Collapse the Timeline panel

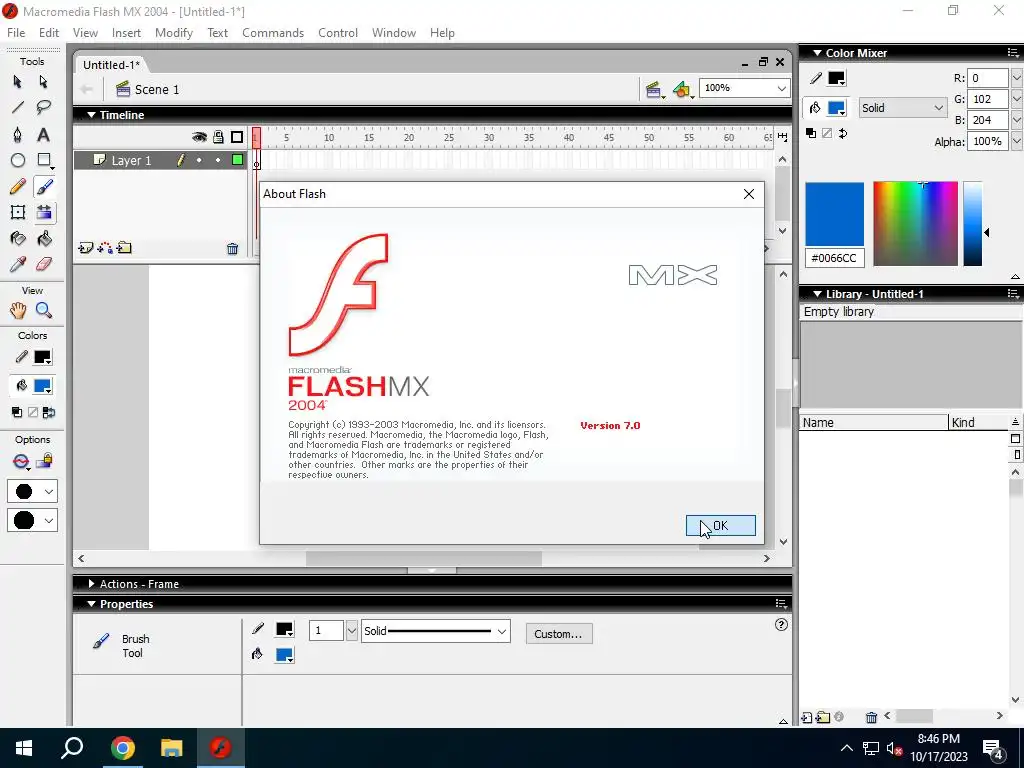[91, 115]
